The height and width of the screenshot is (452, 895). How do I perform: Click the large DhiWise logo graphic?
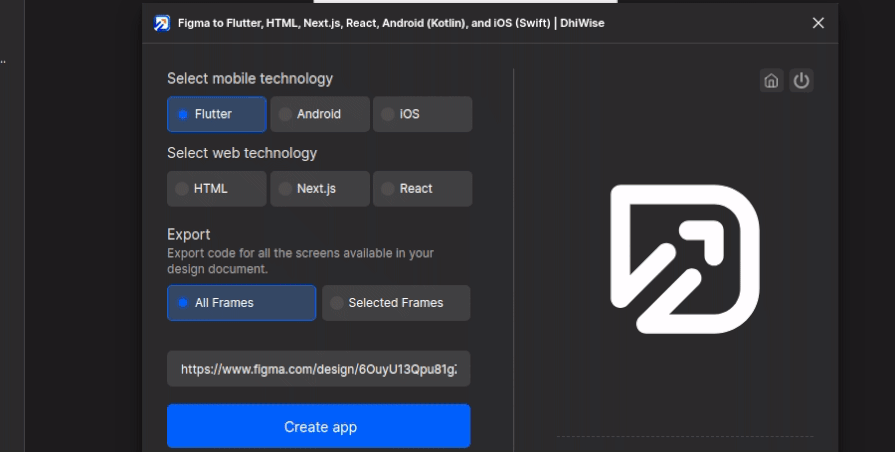tap(685, 258)
